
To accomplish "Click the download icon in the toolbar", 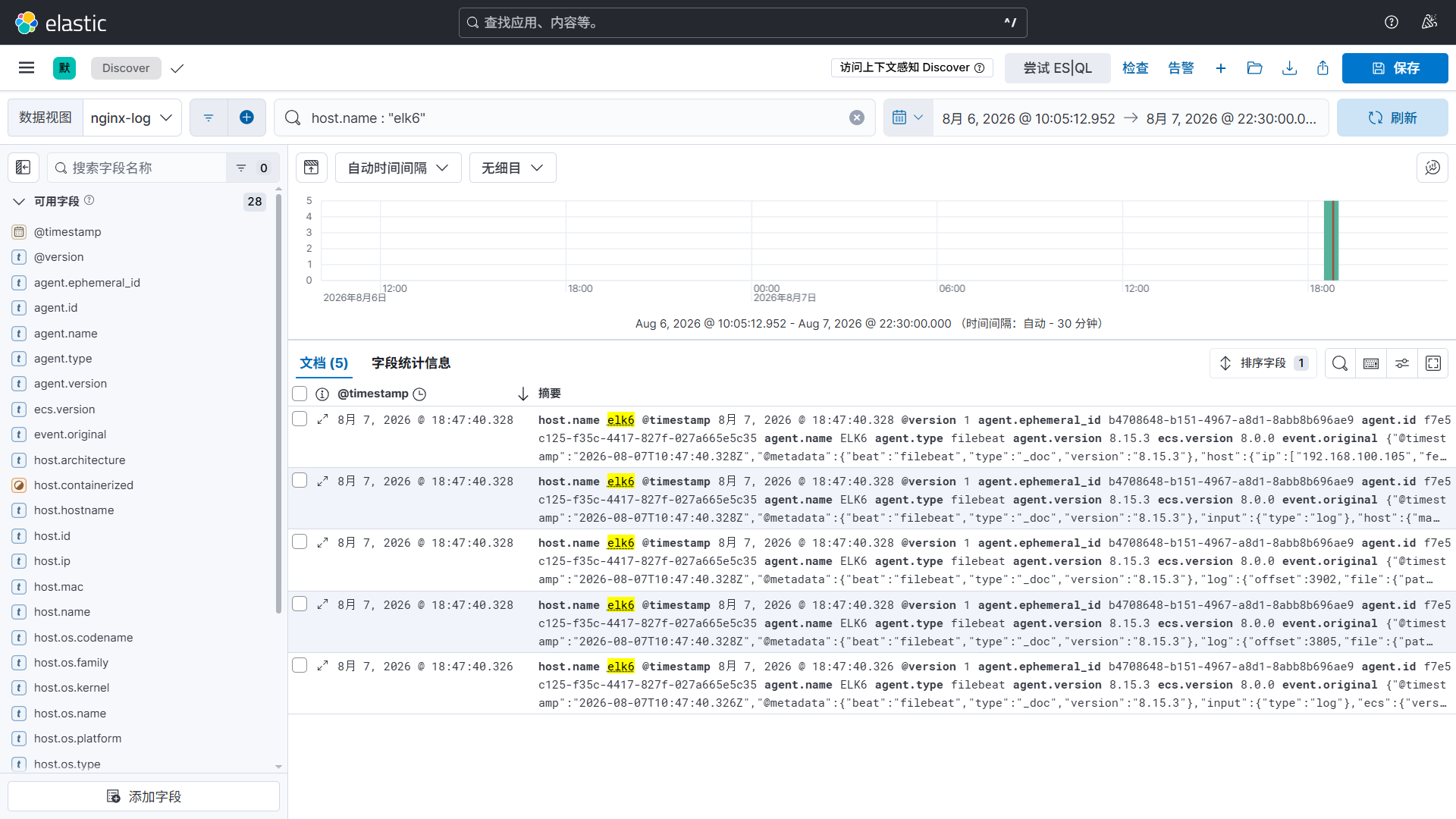I will 1289,68.
